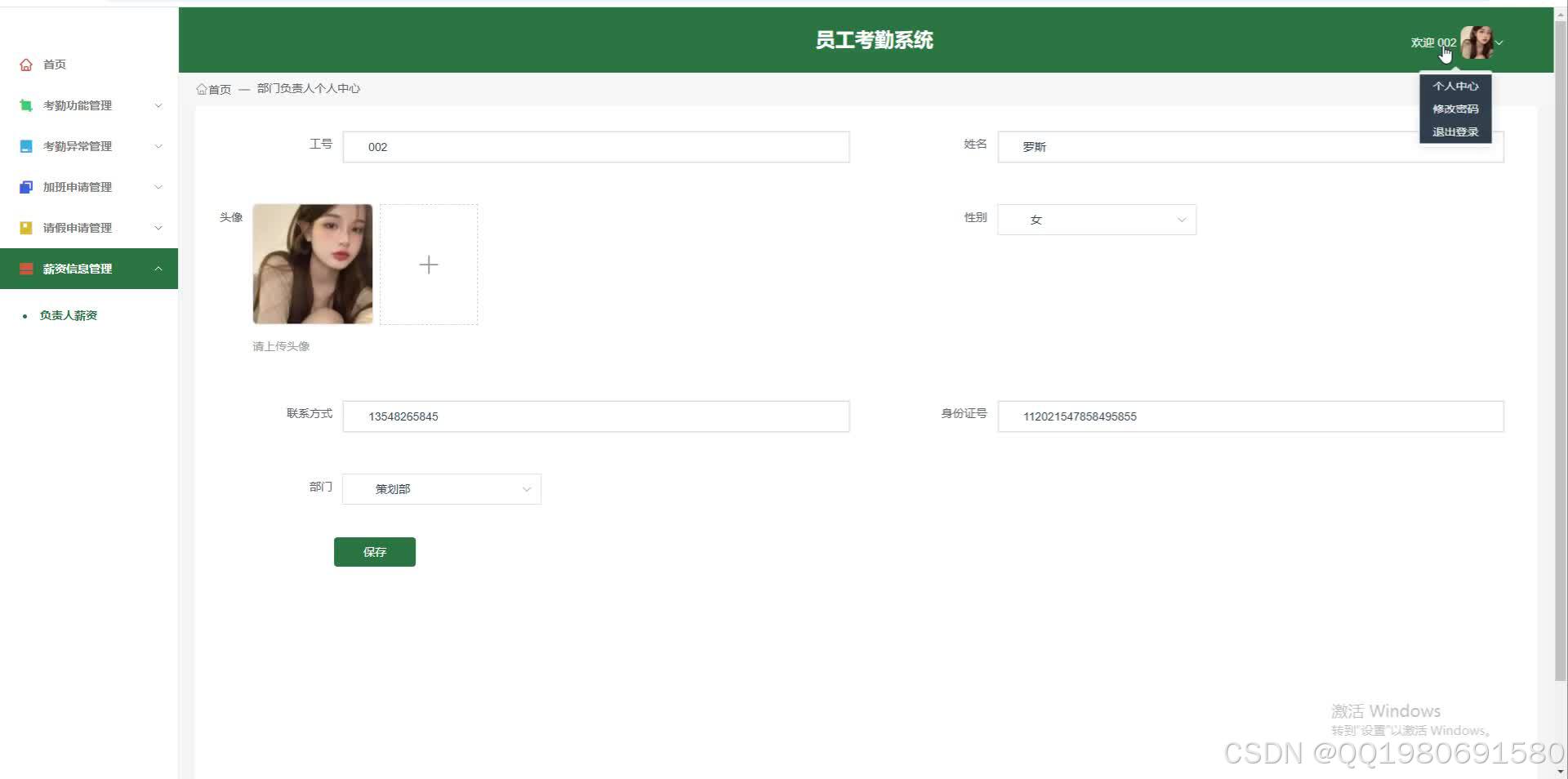This screenshot has width=1568, height=779.
Task: Click the plus box to upload avatar
Action: click(x=429, y=264)
